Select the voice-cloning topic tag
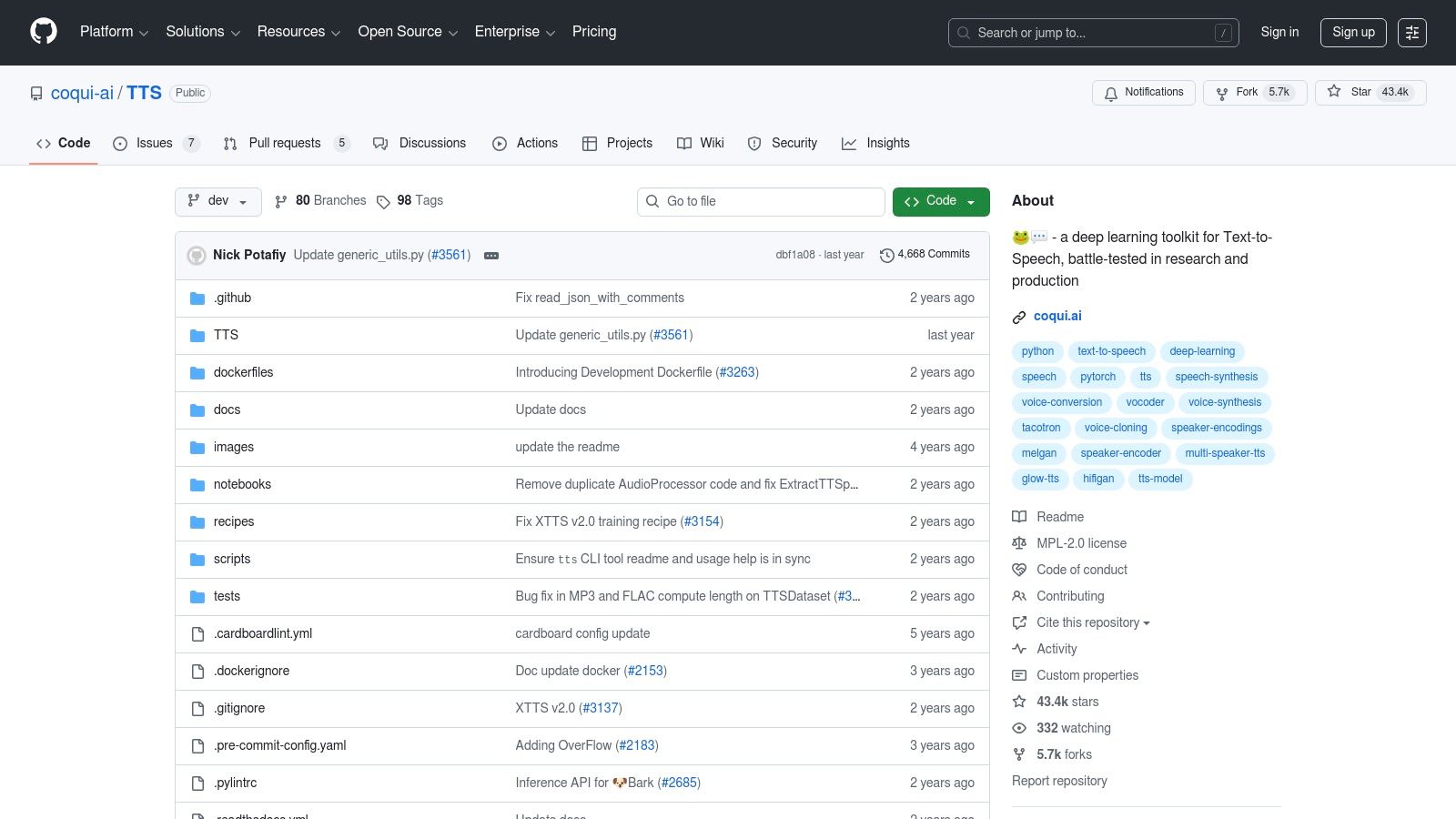The image size is (1456, 819). pos(1115,428)
